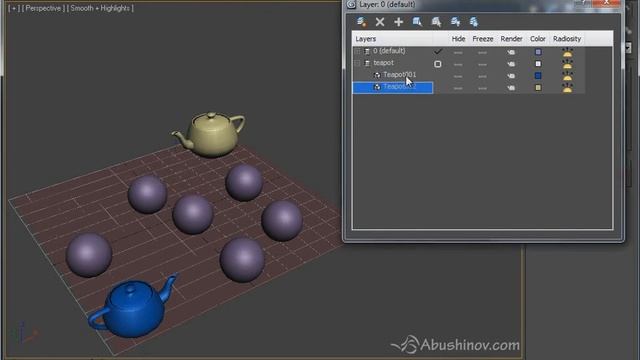Click the Freeze column header
The height and width of the screenshot is (360, 640).
(482, 39)
